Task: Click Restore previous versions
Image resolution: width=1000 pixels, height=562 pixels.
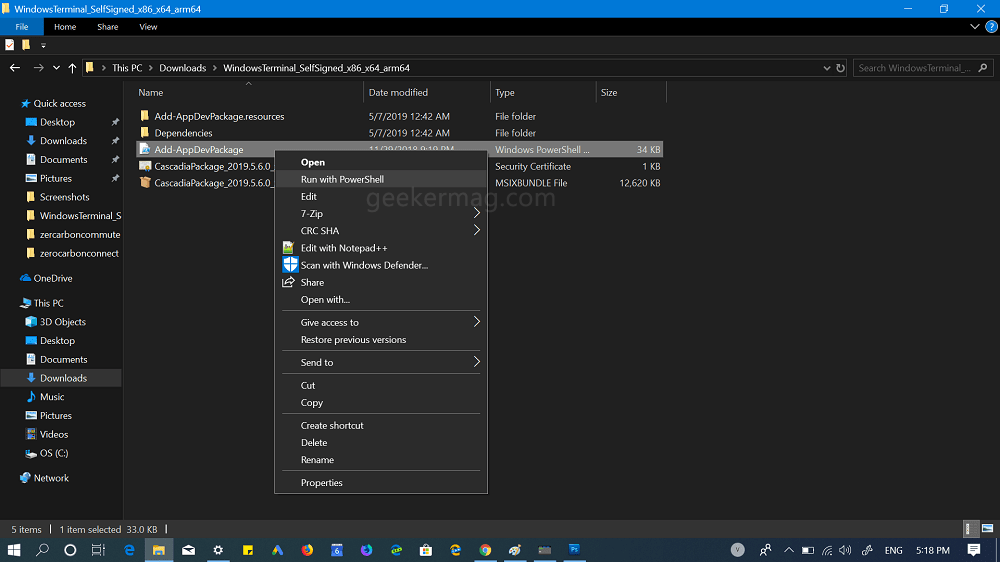Action: tap(380, 340)
